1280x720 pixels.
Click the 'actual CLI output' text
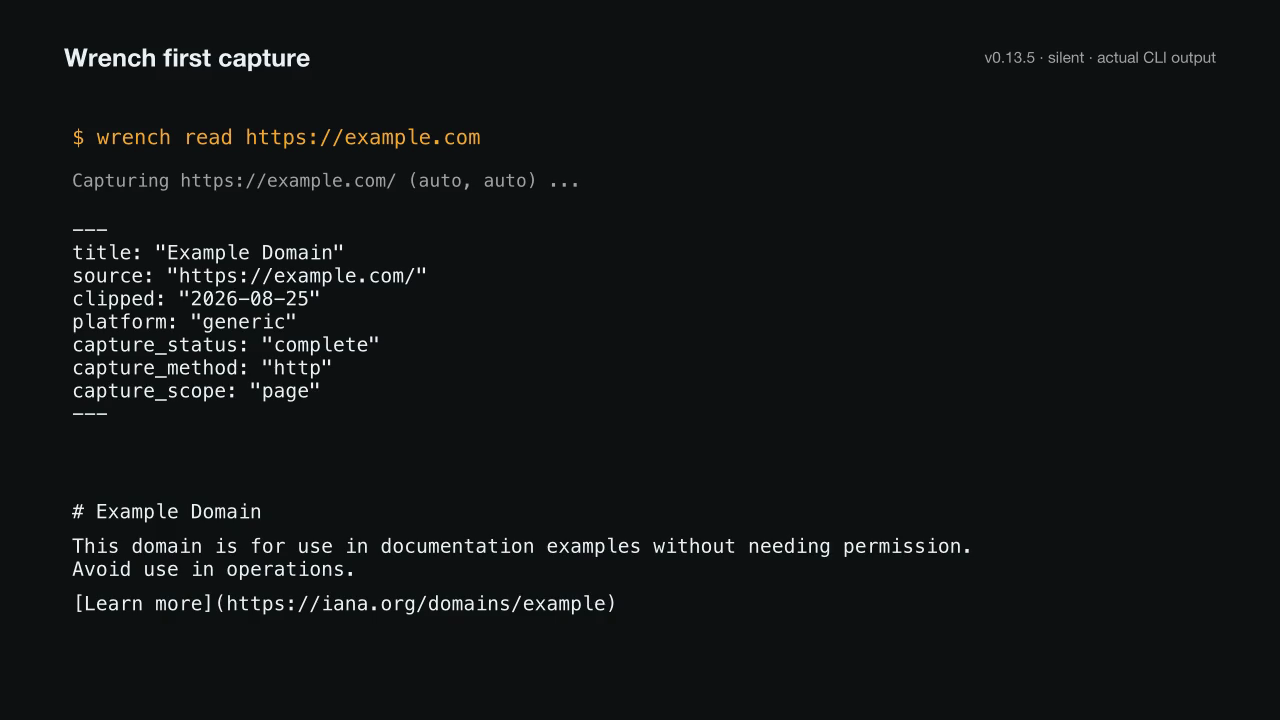click(1156, 58)
